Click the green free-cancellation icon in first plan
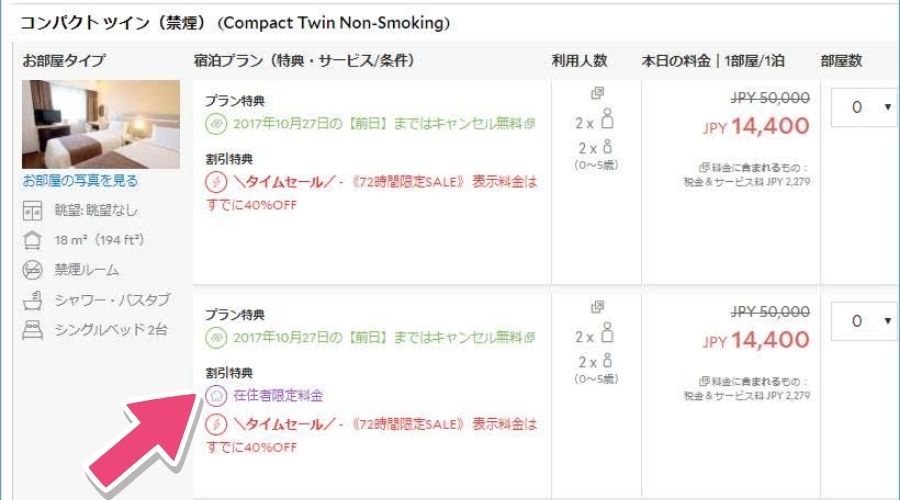The height and width of the screenshot is (500, 900). pyautogui.click(x=217, y=125)
